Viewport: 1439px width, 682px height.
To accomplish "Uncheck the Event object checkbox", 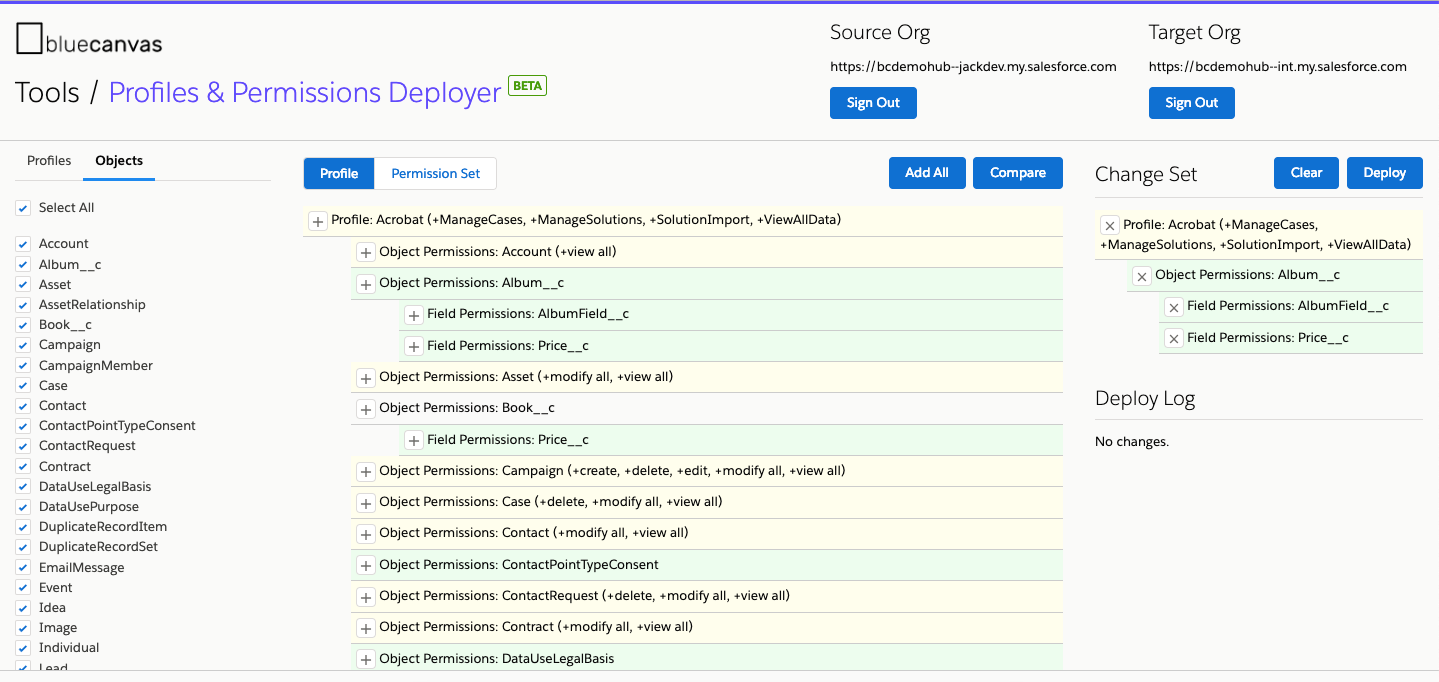I will 23,588.
